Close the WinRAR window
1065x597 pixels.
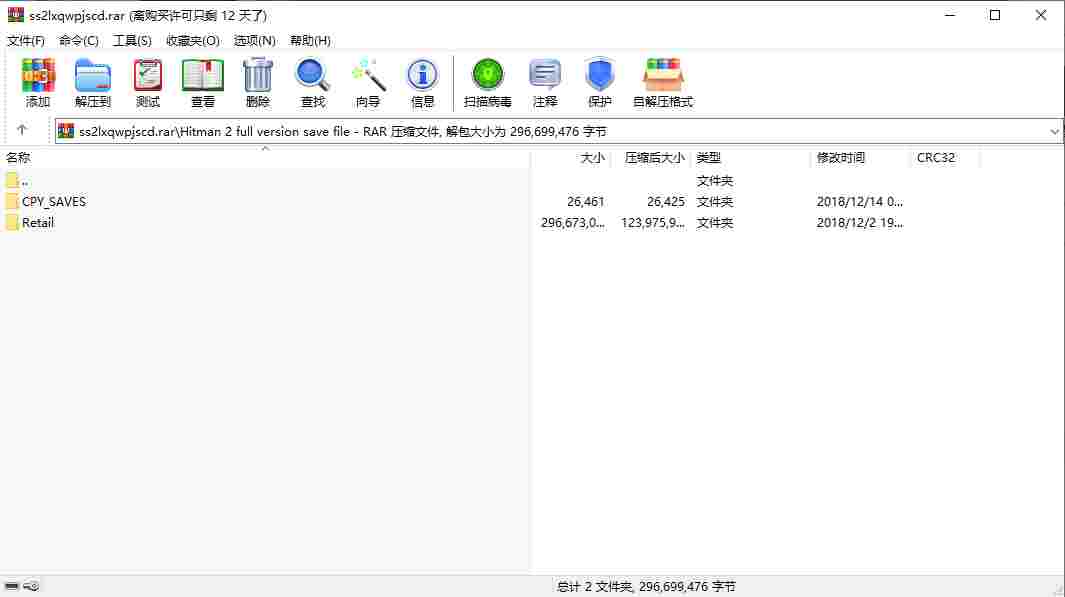tap(1041, 15)
